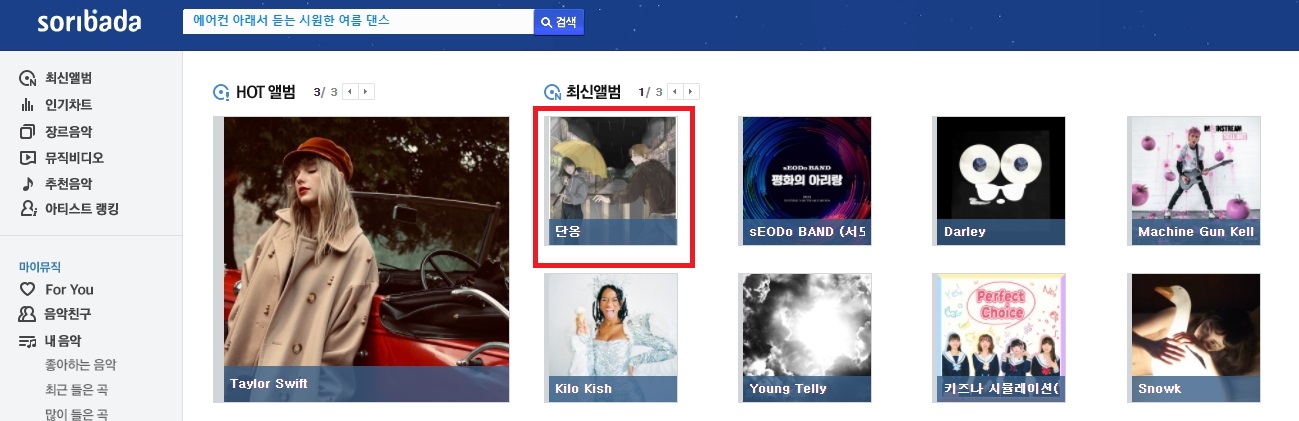Focus the search input field
This screenshot has height=421, width=1299.
[358, 22]
